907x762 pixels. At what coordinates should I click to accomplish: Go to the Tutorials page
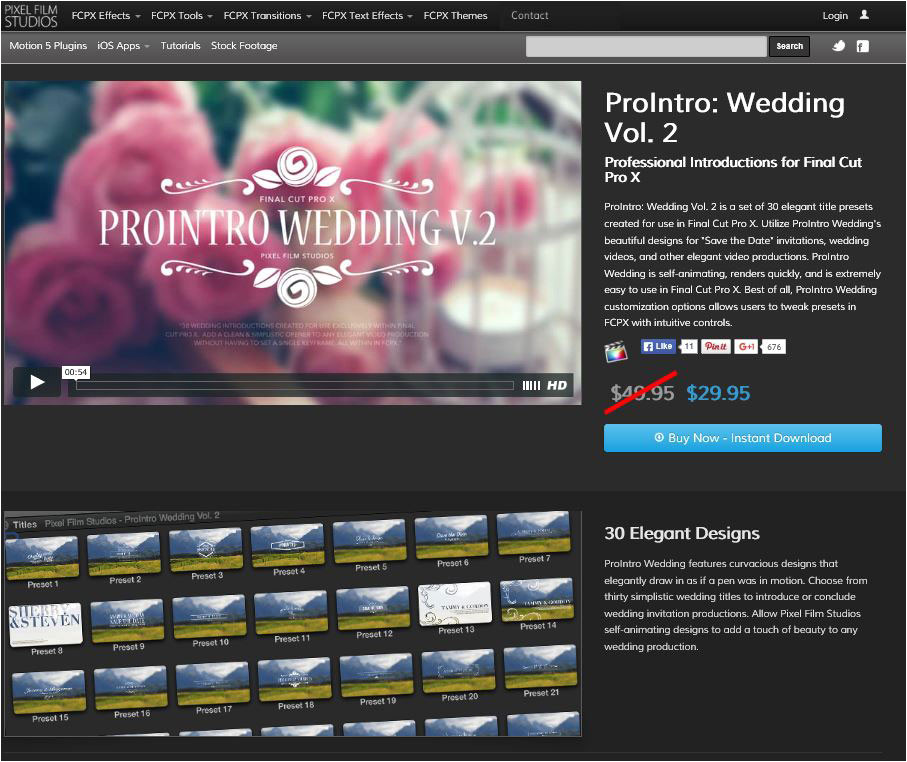180,46
